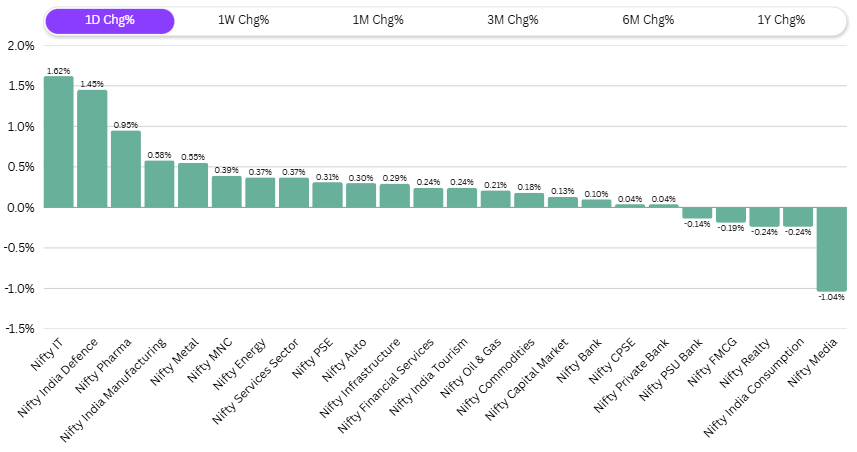Click the 1.62% value label
The image size is (857, 452).
point(58,71)
